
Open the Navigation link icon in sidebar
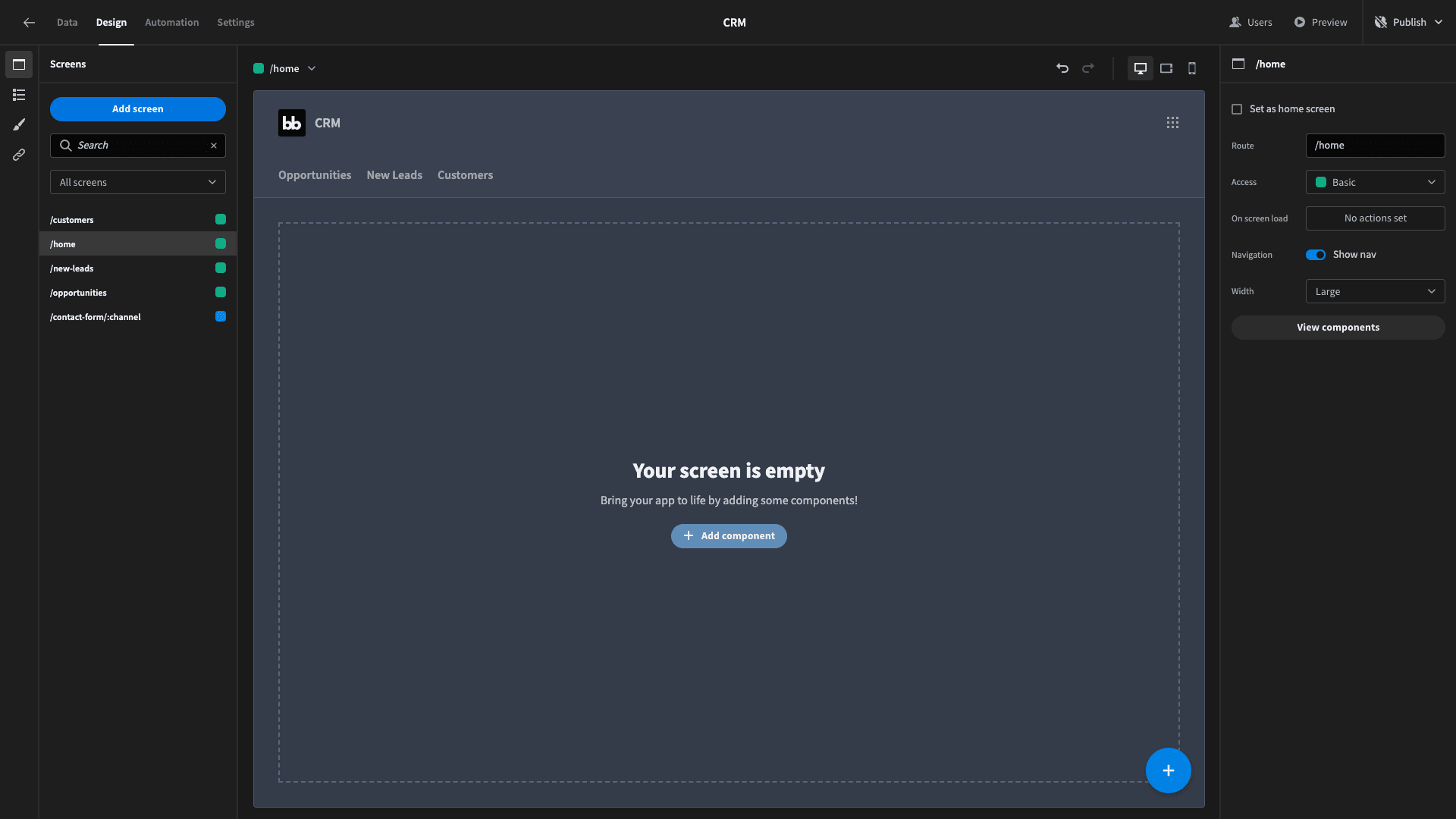pyautogui.click(x=19, y=155)
